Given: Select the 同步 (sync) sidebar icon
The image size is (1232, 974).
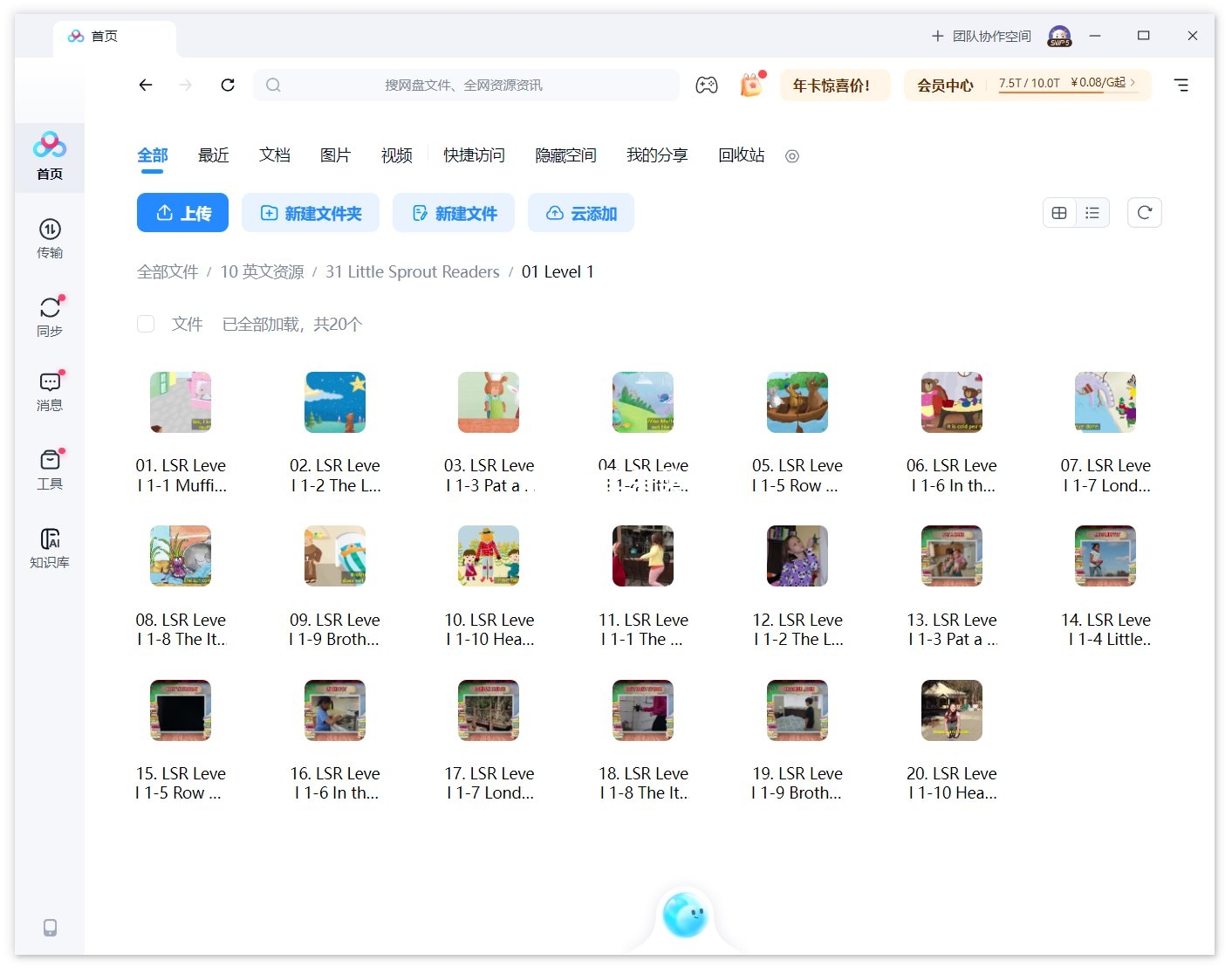Looking at the screenshot, I should pyautogui.click(x=50, y=314).
